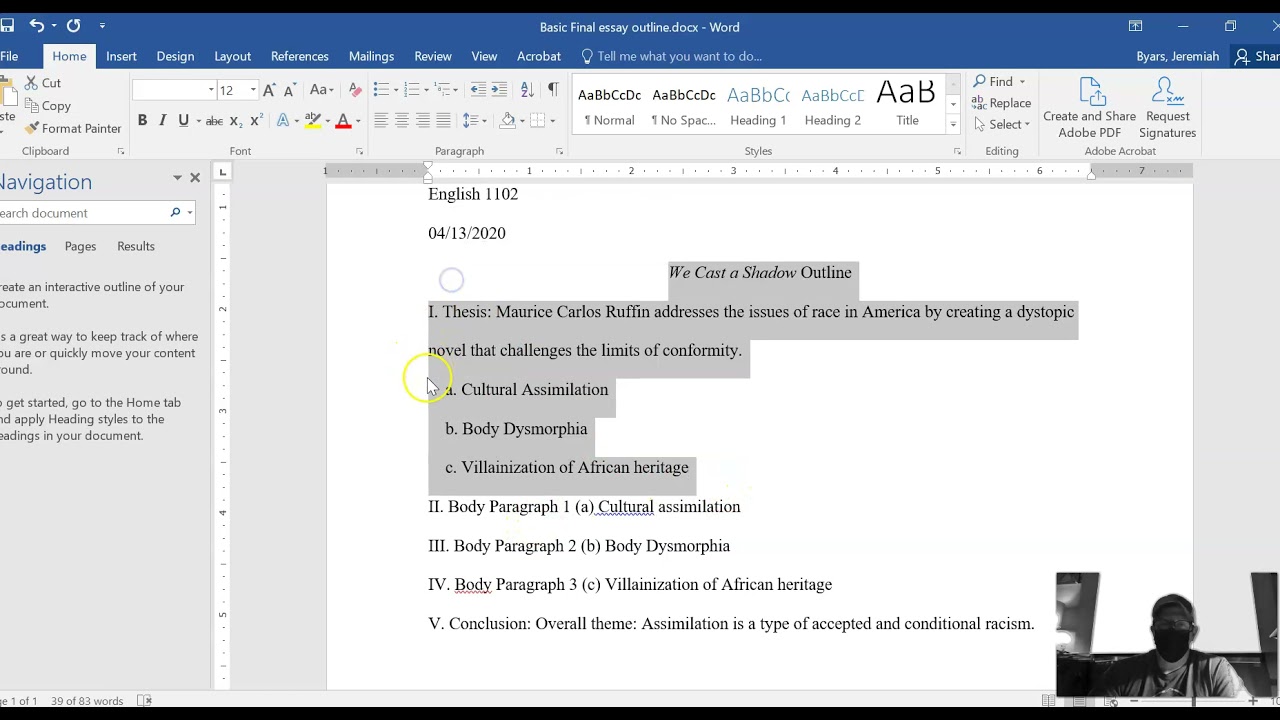The width and height of the screenshot is (1280, 720).
Task: Toggle Italic formatting
Action: (x=162, y=121)
